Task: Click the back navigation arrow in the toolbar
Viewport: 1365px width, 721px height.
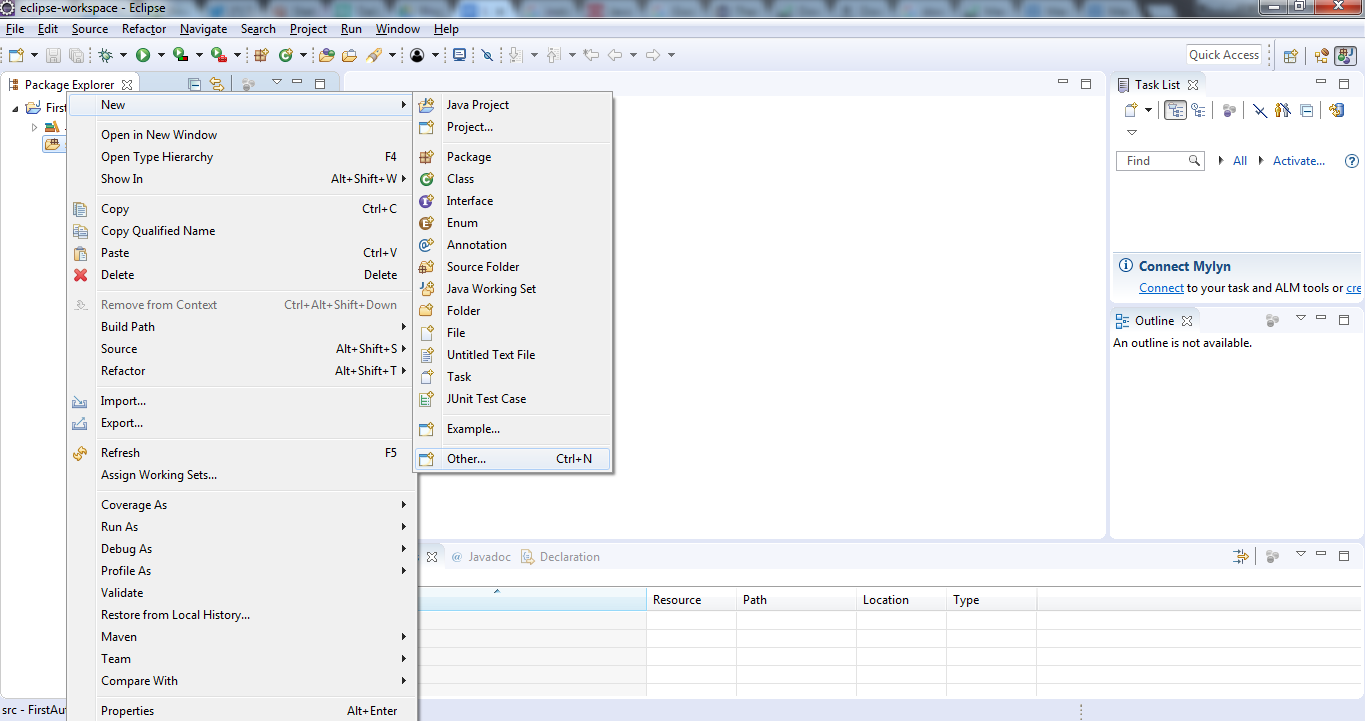Action: [617, 55]
